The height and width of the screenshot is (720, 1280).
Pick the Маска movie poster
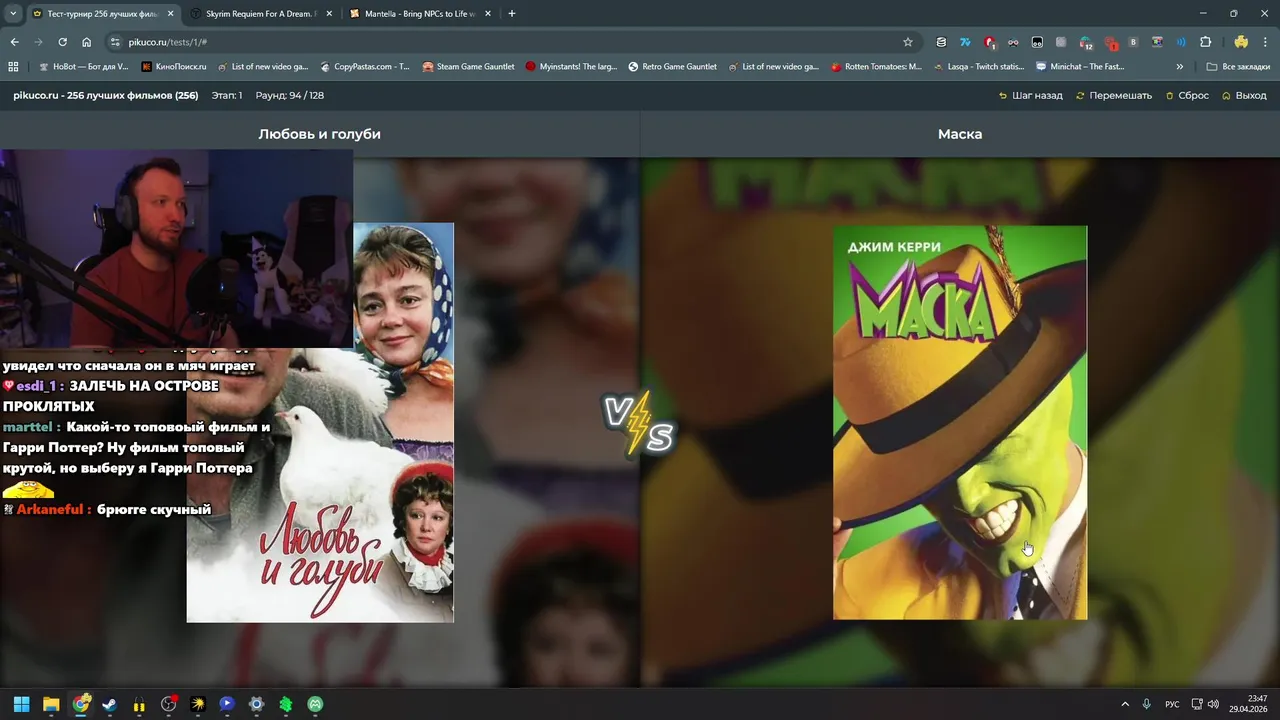(960, 422)
